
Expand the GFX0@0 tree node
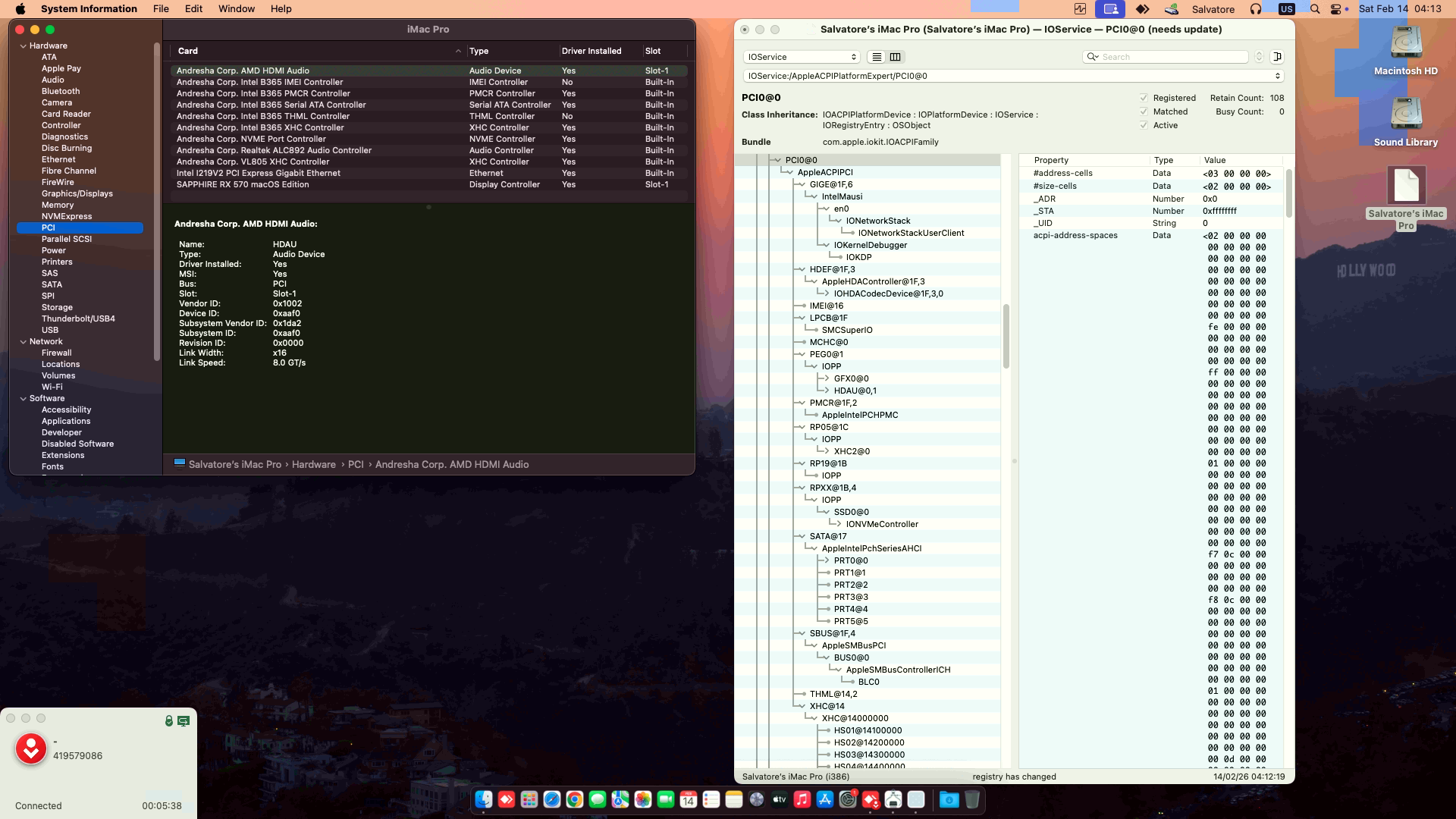(826, 378)
